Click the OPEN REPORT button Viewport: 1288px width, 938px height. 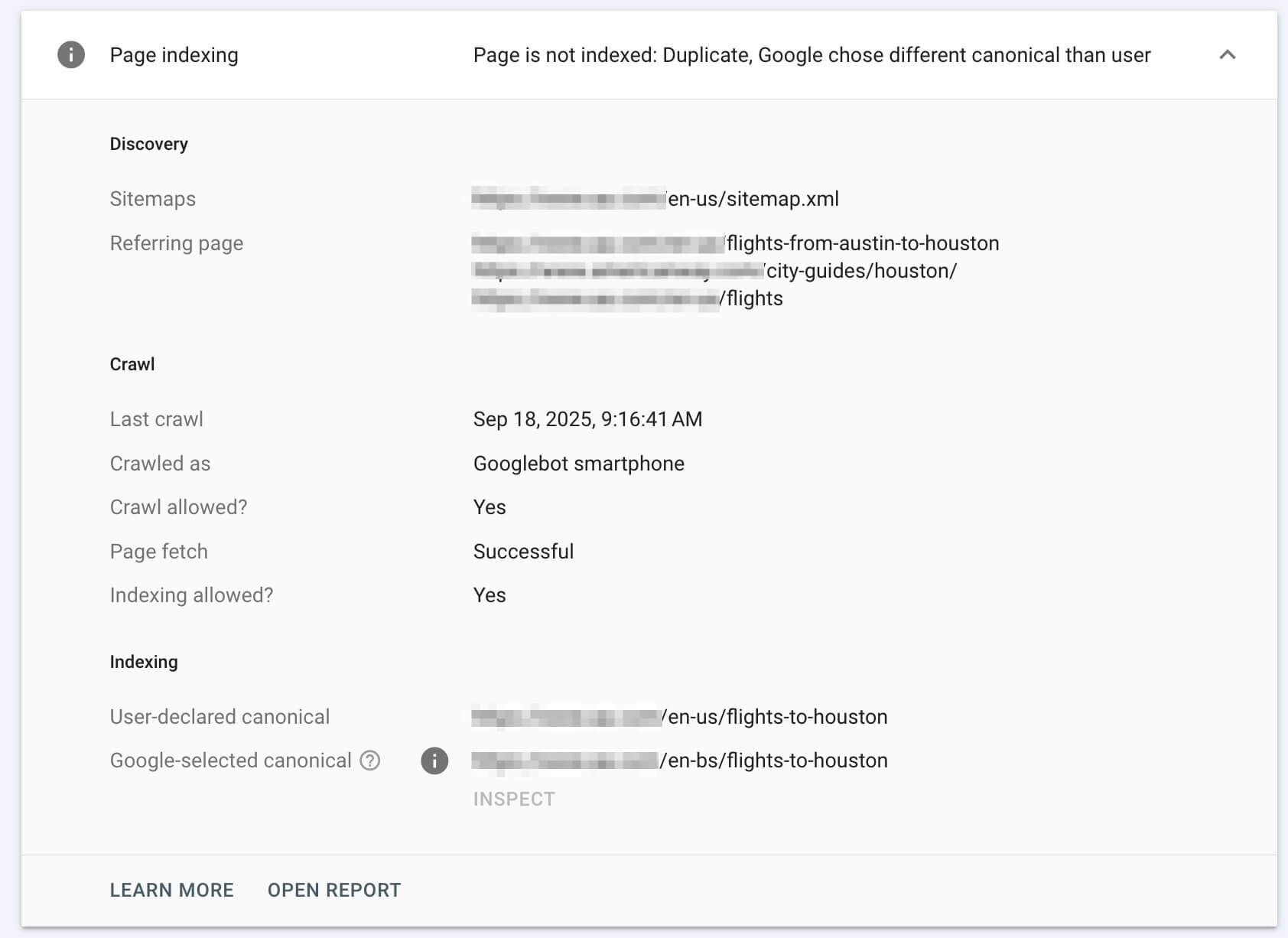pyautogui.click(x=334, y=890)
